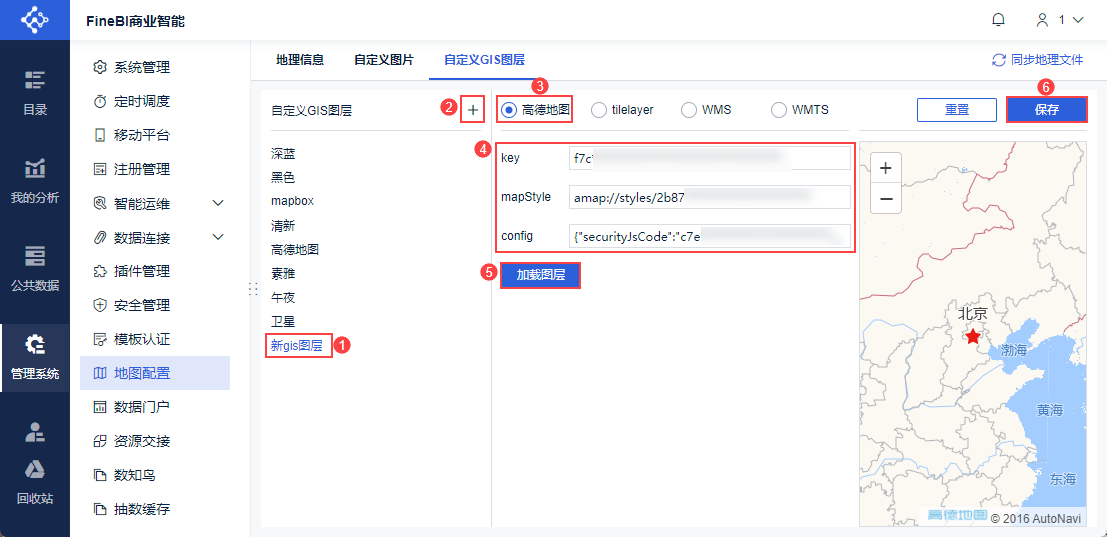The width and height of the screenshot is (1107, 537).
Task: Open 公共数据 in the left navigation
Action: click(x=35, y=269)
